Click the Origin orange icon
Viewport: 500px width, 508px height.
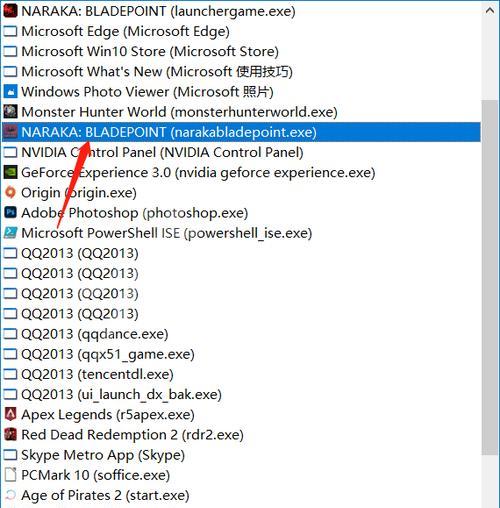10,193
